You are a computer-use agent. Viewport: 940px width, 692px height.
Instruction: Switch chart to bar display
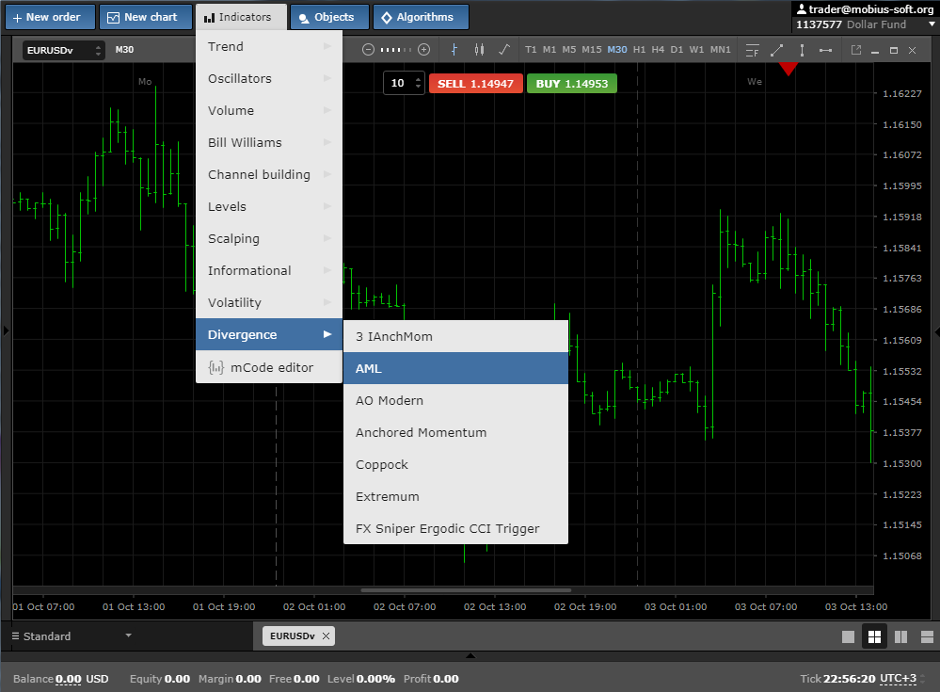454,50
